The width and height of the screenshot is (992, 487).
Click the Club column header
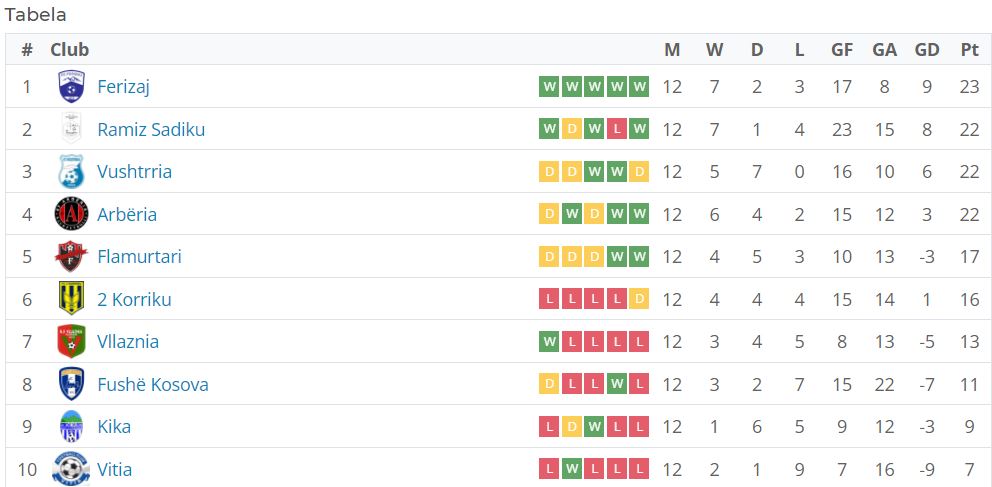70,50
